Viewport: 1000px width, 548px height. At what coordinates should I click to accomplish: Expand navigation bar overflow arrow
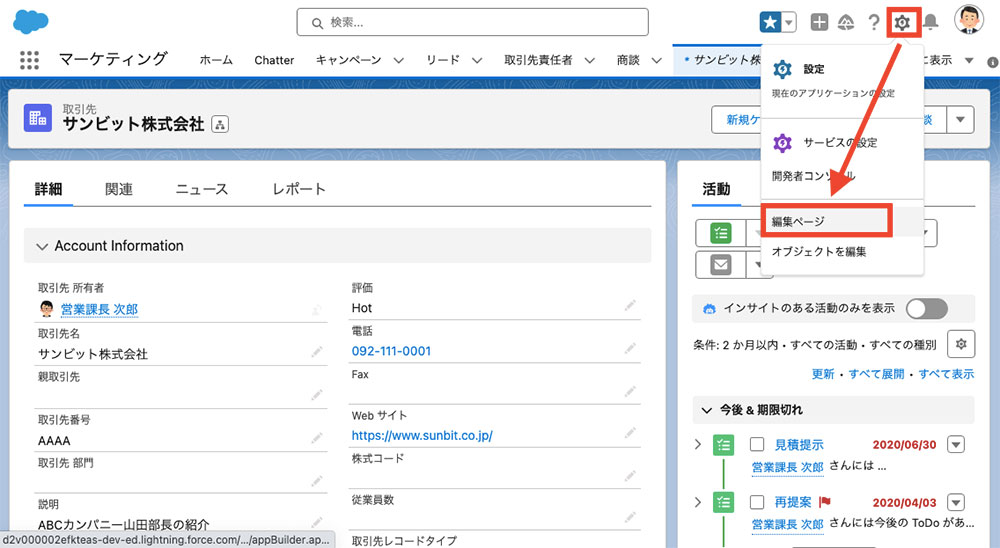969,61
